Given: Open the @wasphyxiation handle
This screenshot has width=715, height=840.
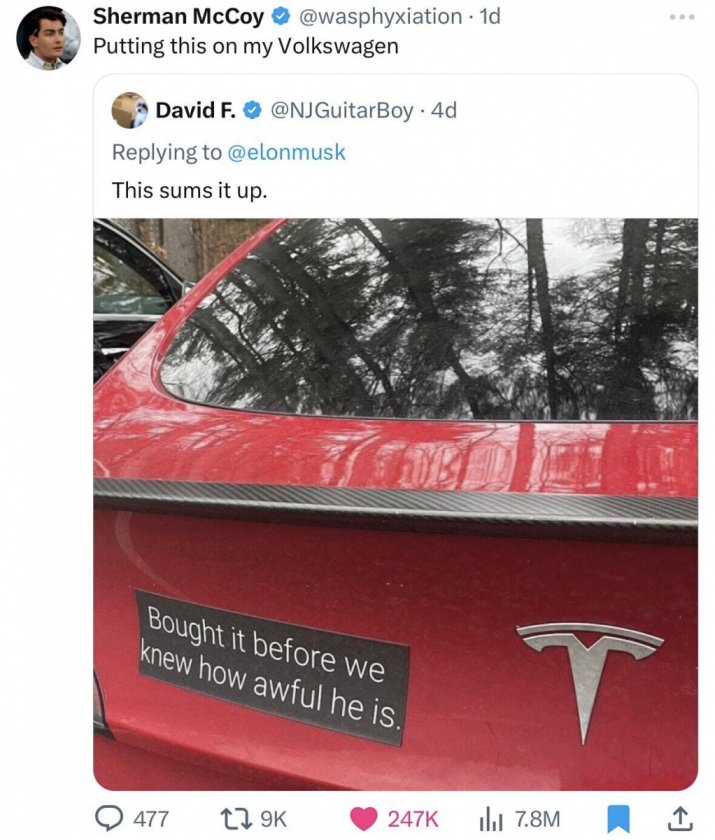Looking at the screenshot, I should (380, 16).
